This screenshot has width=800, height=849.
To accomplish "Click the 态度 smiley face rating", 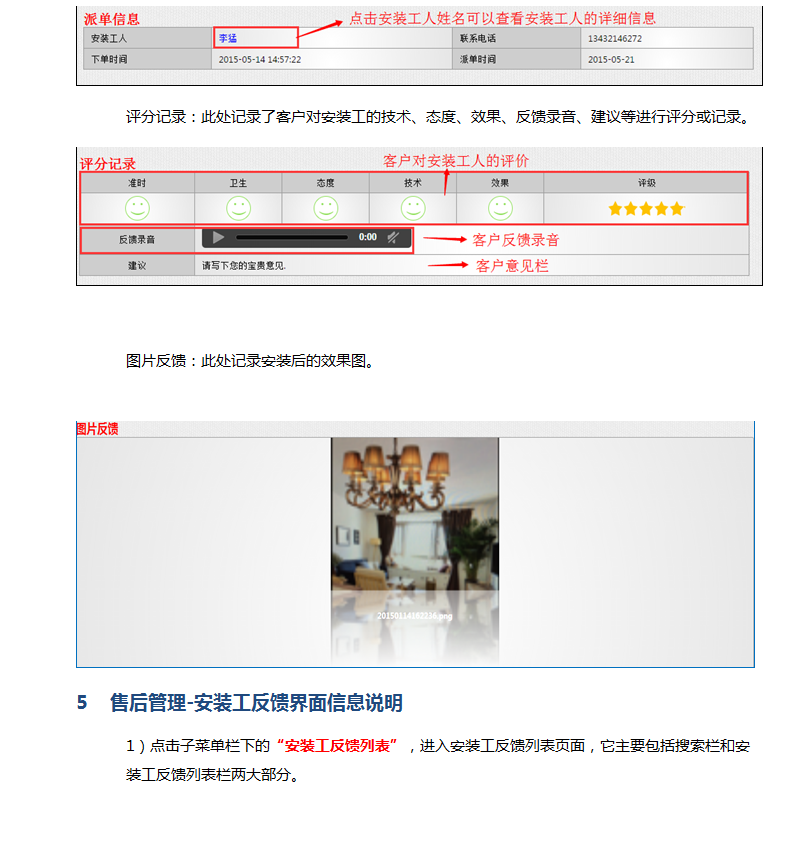I will 326,208.
